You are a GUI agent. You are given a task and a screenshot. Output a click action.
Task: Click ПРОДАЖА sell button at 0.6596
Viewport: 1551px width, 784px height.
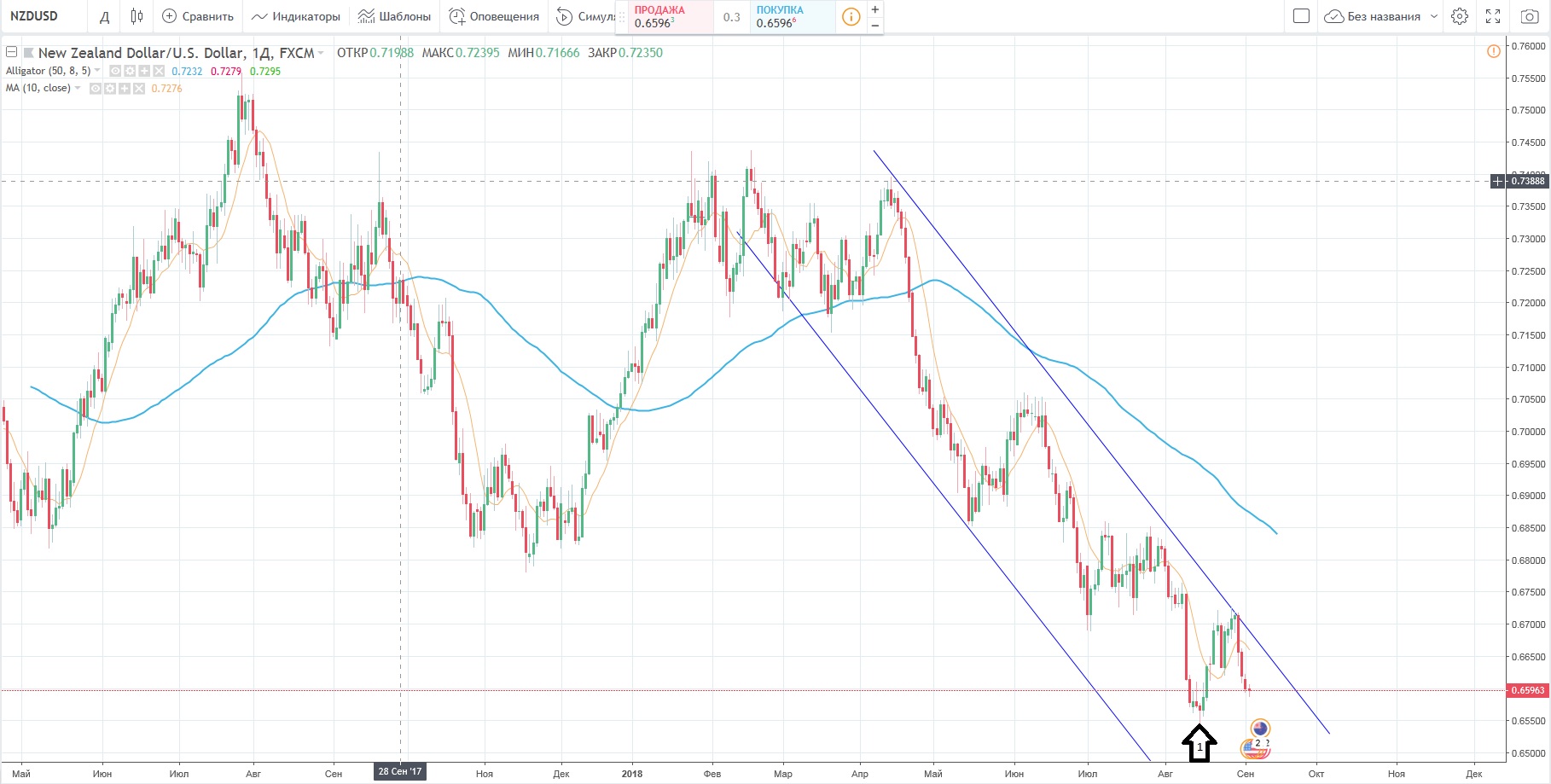(x=671, y=17)
